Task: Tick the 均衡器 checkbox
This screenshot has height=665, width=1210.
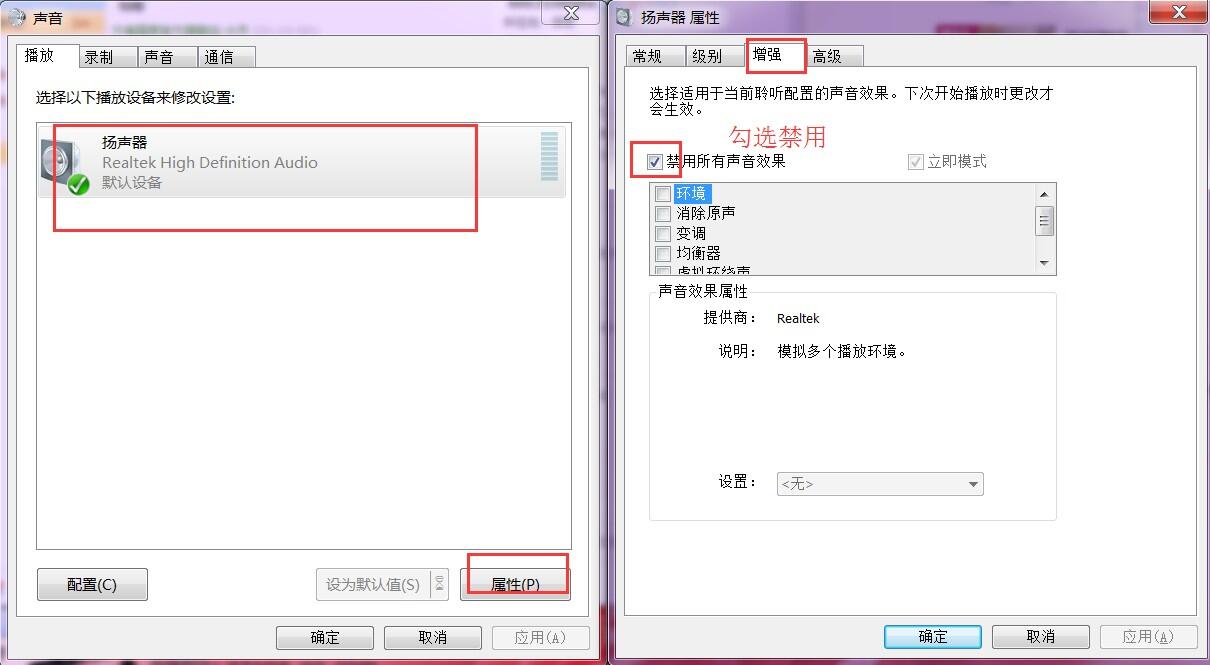Action: (x=662, y=254)
